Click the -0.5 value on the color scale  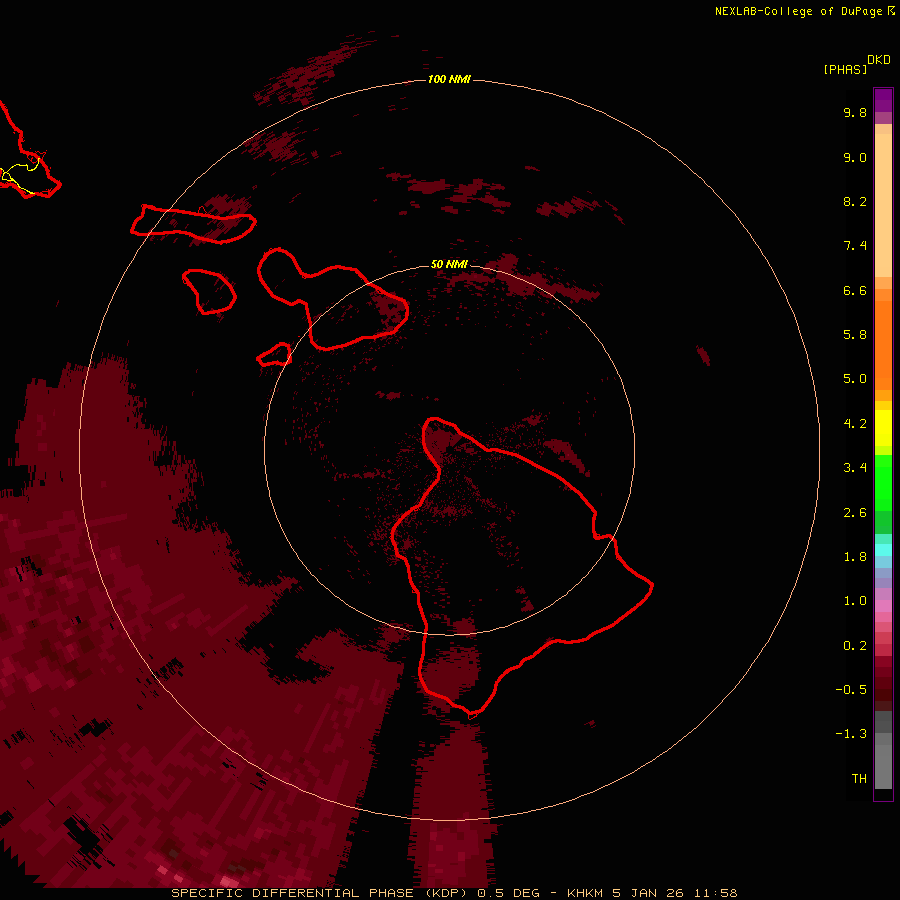point(851,690)
